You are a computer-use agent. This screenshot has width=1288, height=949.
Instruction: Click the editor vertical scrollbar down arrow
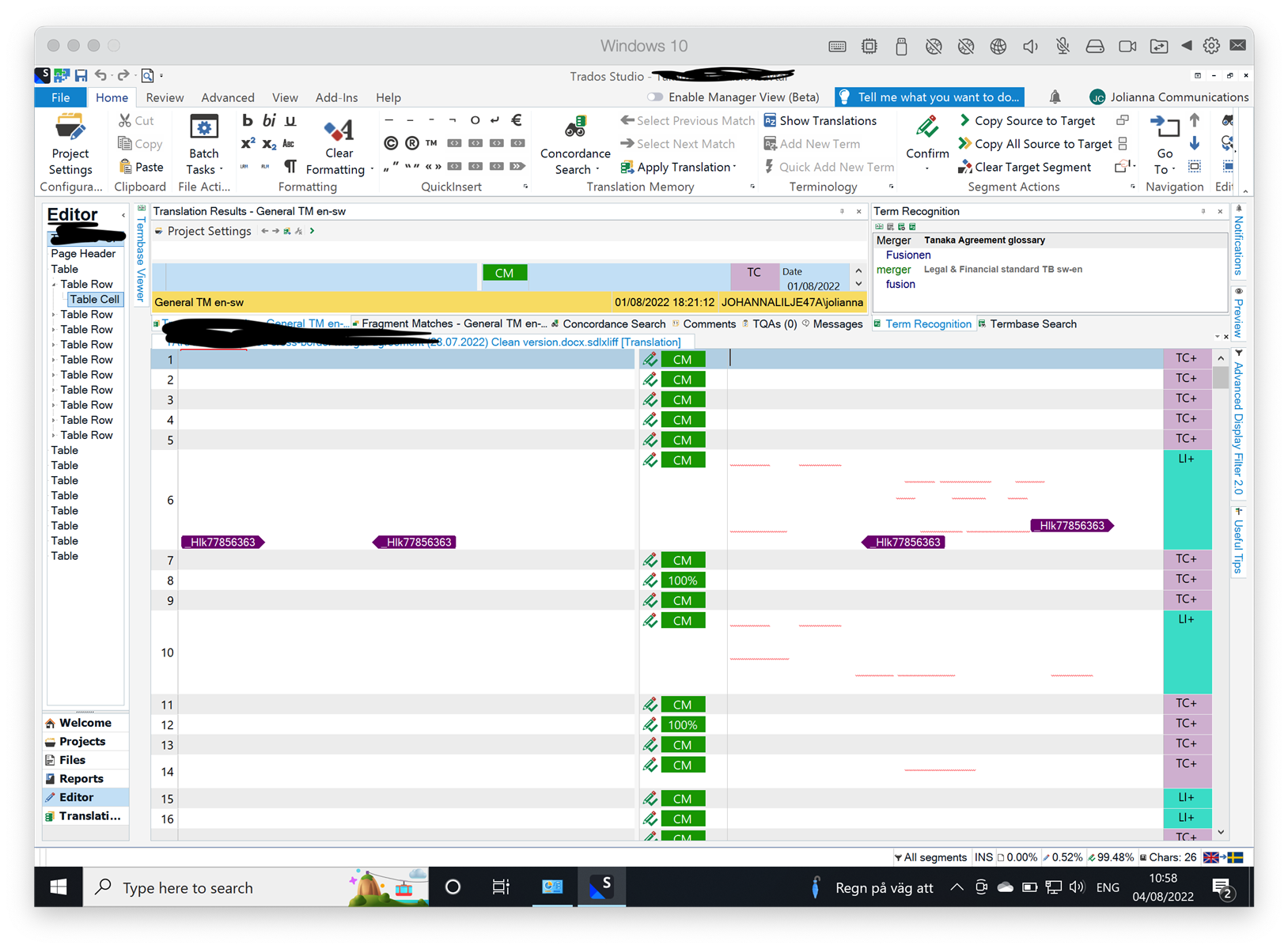tap(1221, 832)
